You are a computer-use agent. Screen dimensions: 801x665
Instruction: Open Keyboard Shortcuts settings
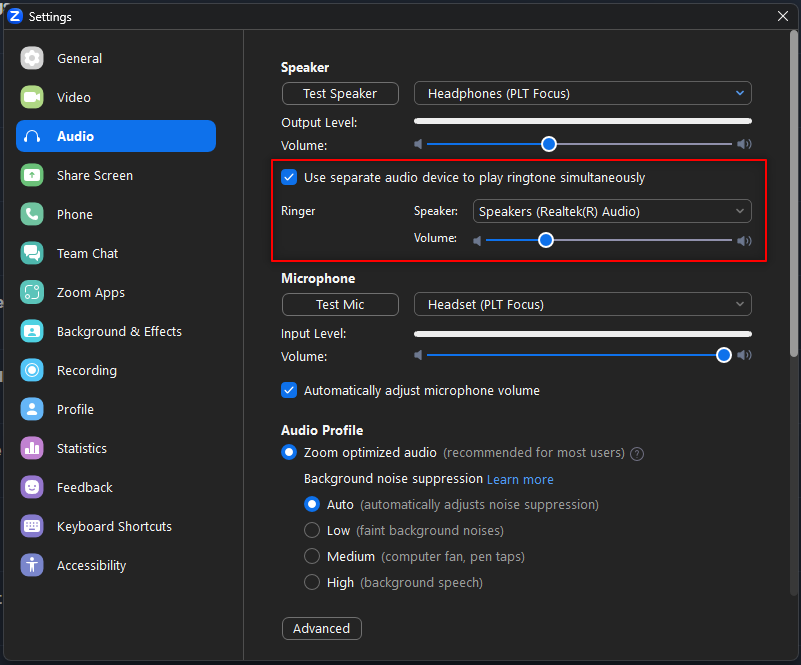pos(116,526)
